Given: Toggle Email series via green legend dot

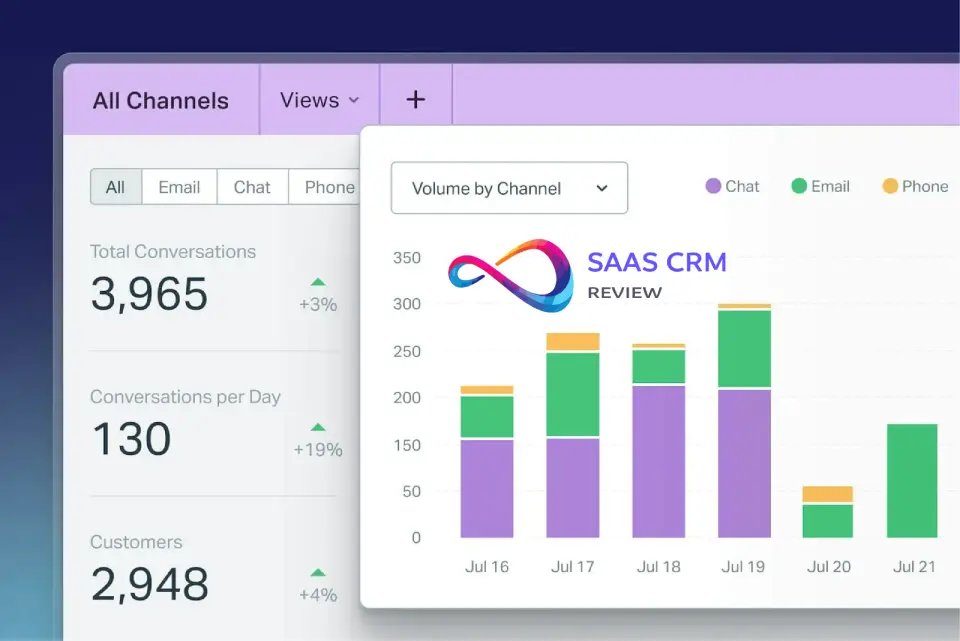Looking at the screenshot, I should [x=799, y=186].
